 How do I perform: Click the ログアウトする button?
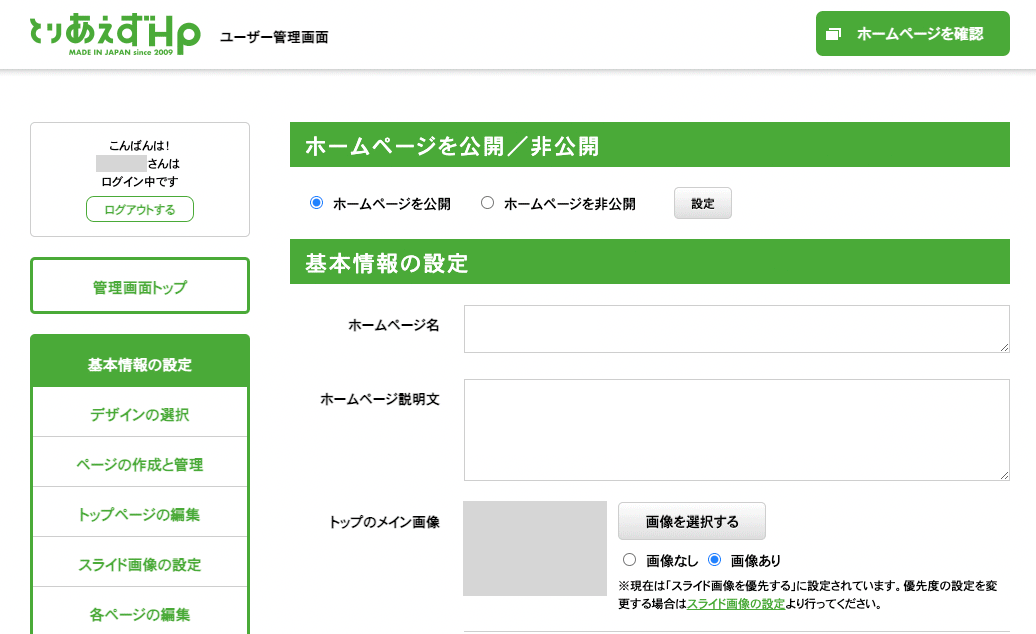(x=139, y=210)
